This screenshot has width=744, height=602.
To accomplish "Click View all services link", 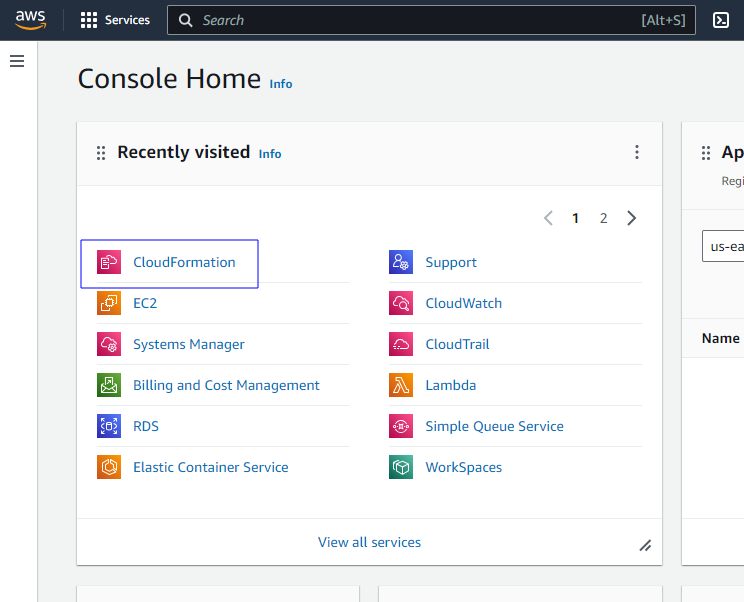I will click(369, 542).
